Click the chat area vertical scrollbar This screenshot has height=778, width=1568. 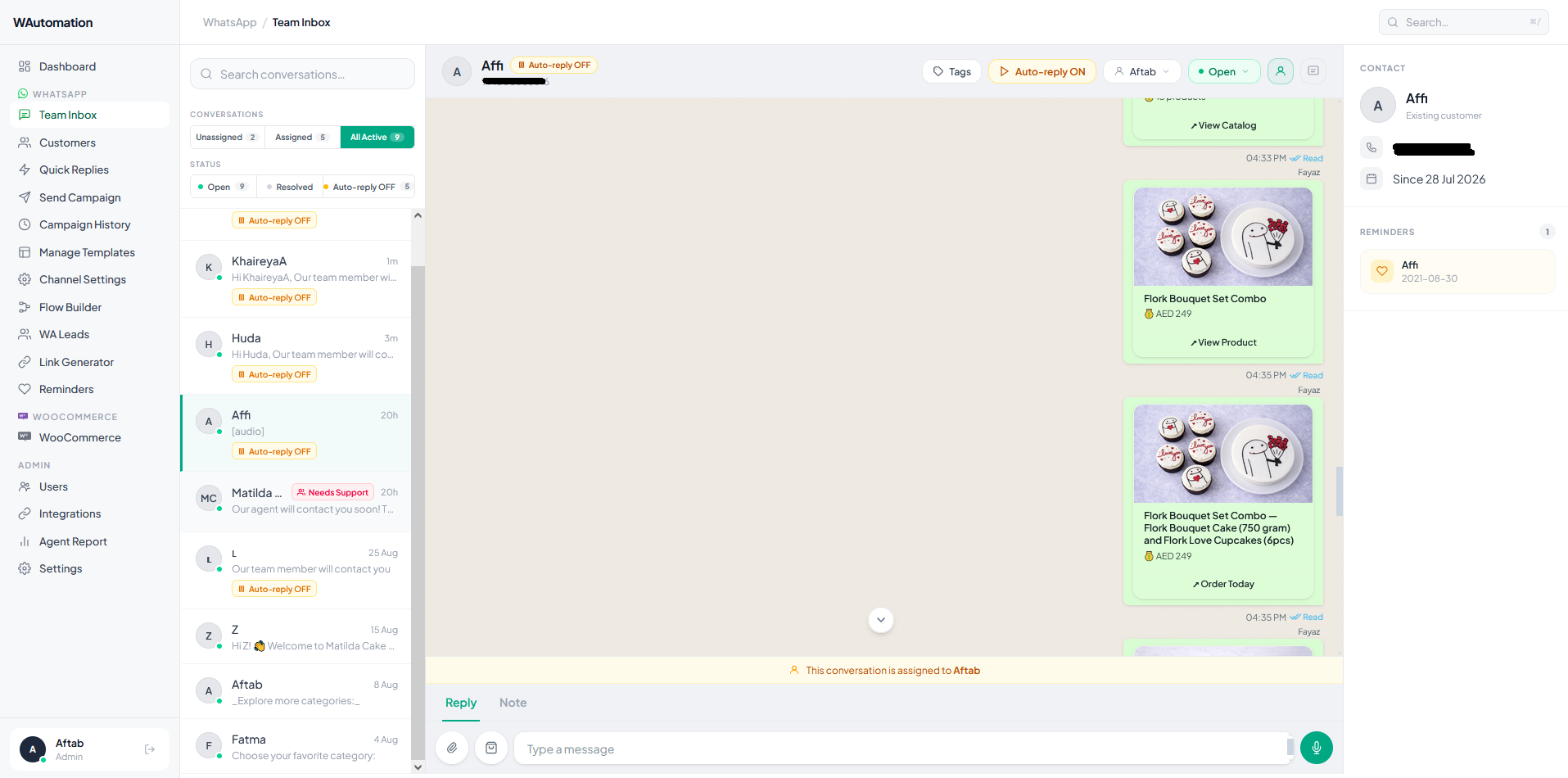(1340, 491)
